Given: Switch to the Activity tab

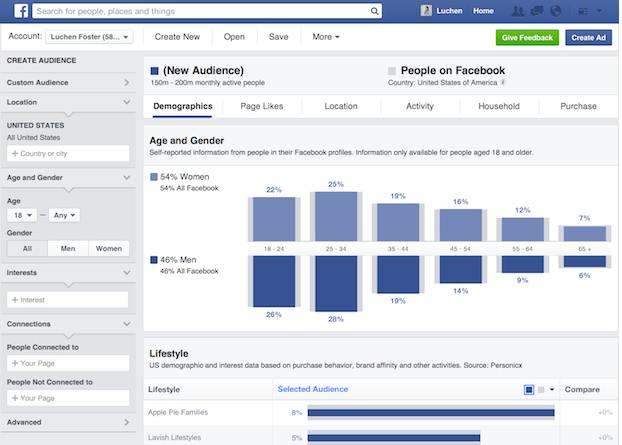Looking at the screenshot, I should (x=420, y=106).
